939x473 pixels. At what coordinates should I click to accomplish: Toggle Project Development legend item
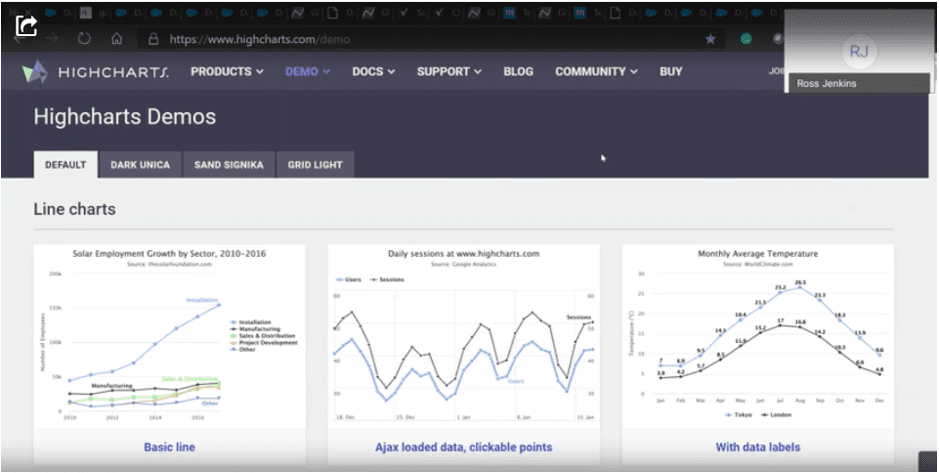tap(264, 342)
